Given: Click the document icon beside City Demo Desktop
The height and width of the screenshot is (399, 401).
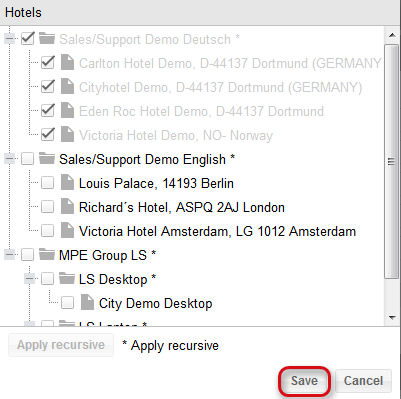Looking at the screenshot, I should [87, 303].
